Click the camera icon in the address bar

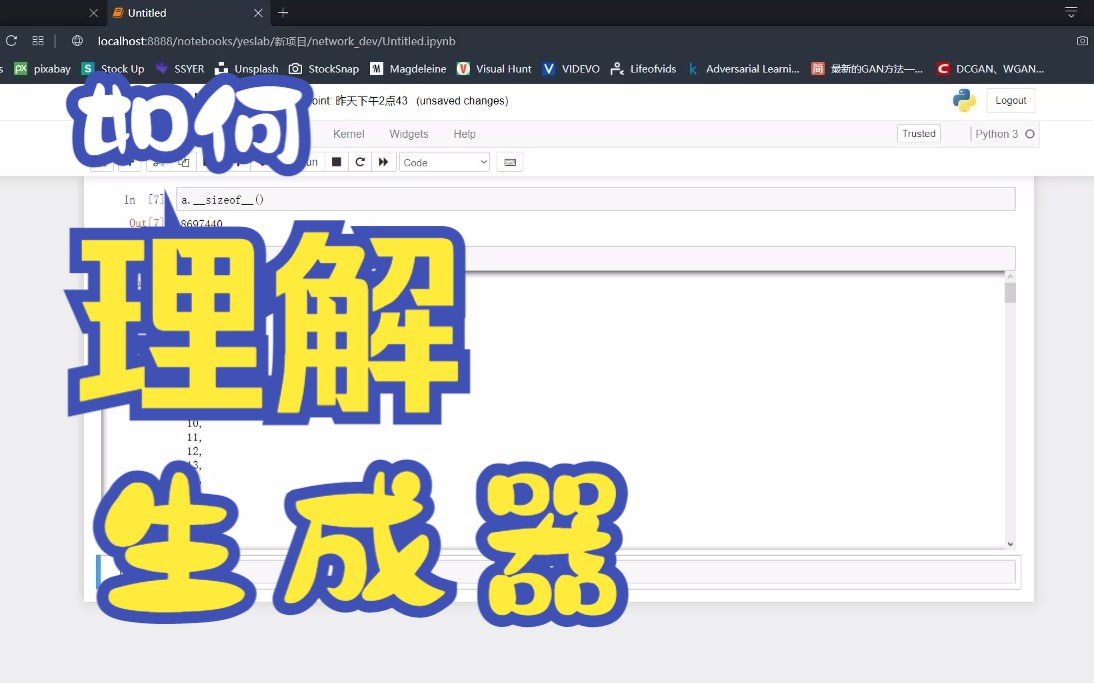click(1082, 41)
